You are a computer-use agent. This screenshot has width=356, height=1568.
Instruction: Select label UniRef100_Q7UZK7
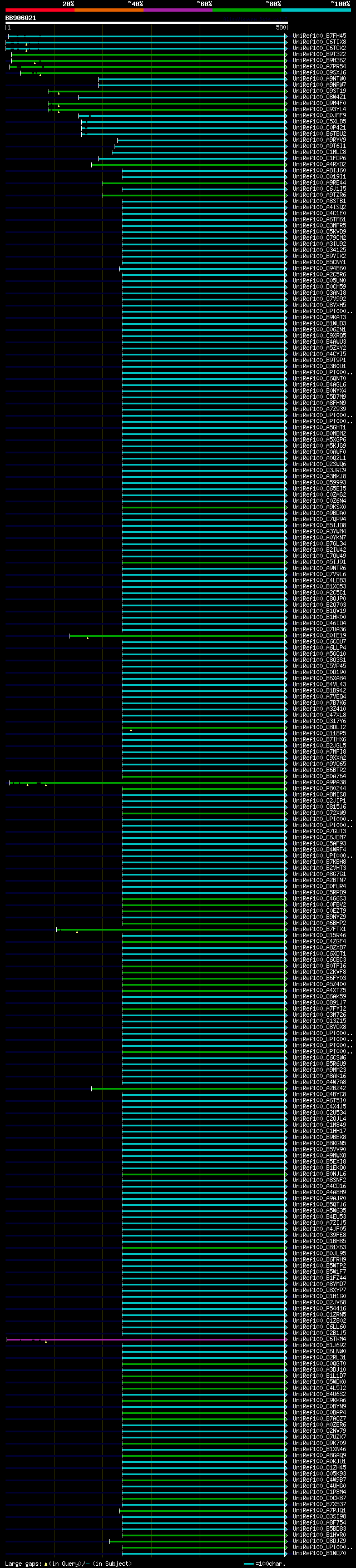[x=319, y=1437]
